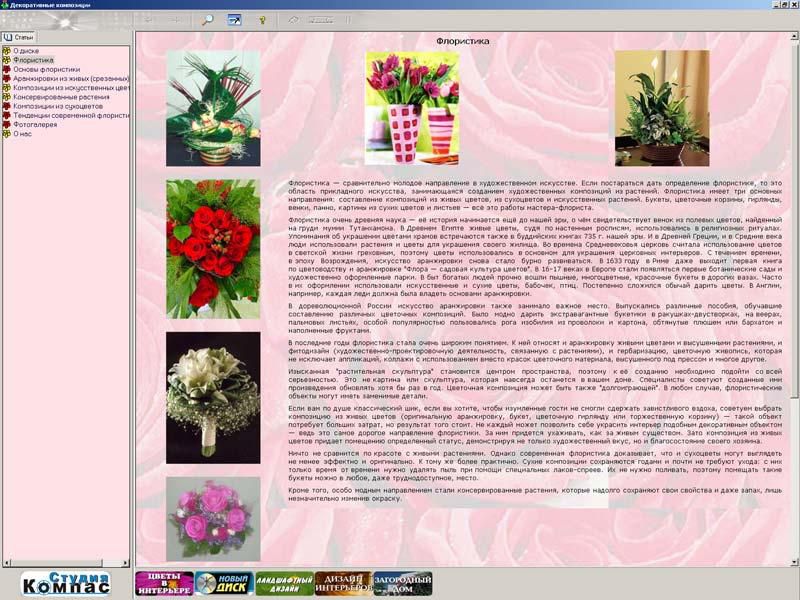The height and width of the screenshot is (600, 800).
Task: Toggle the navigation panel toolbar icon
Action: pyautogui.click(x=235, y=19)
